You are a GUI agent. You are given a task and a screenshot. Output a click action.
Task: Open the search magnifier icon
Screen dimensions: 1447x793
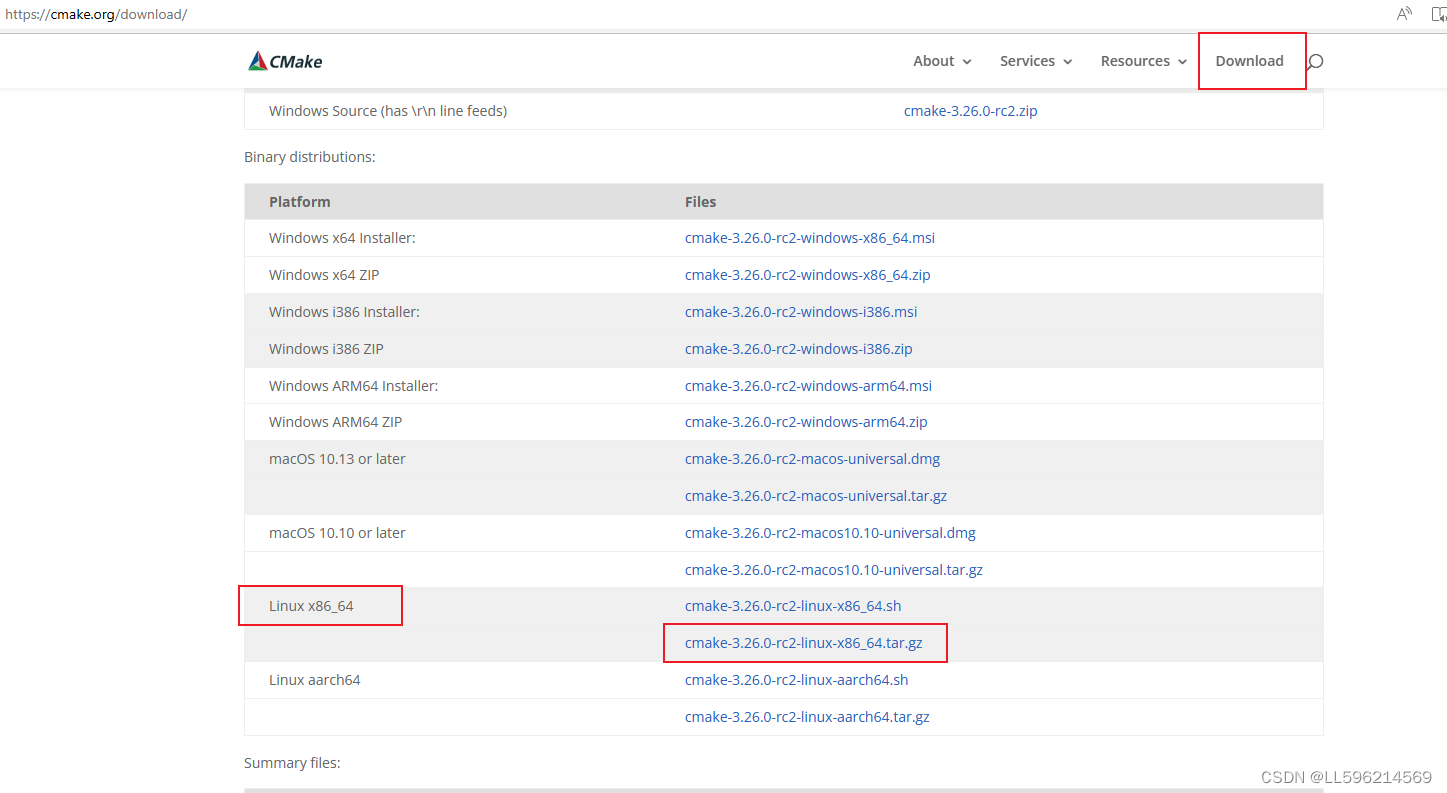coord(1315,62)
